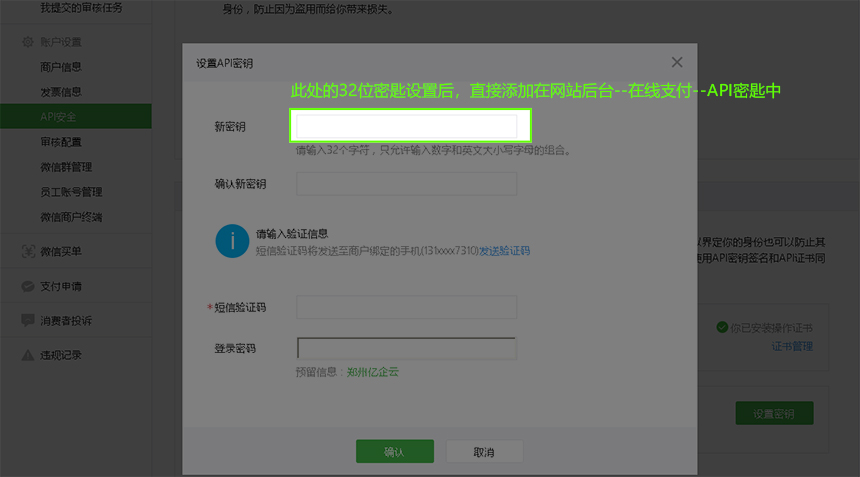
Task: Click the 请输入32个字符 hint text
Action: [x=434, y=150]
